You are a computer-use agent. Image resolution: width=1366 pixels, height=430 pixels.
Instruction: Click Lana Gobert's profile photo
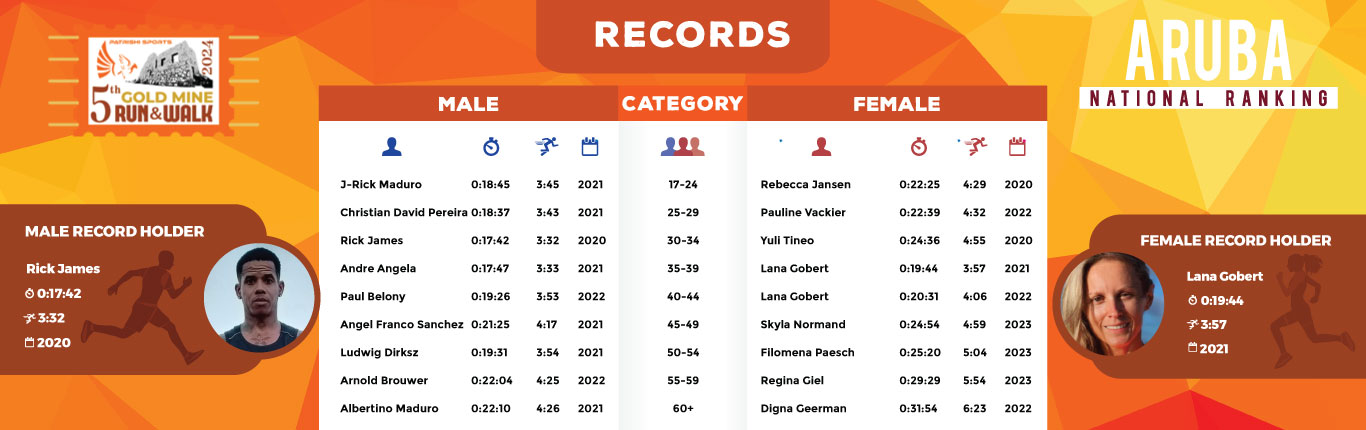click(x=1109, y=304)
